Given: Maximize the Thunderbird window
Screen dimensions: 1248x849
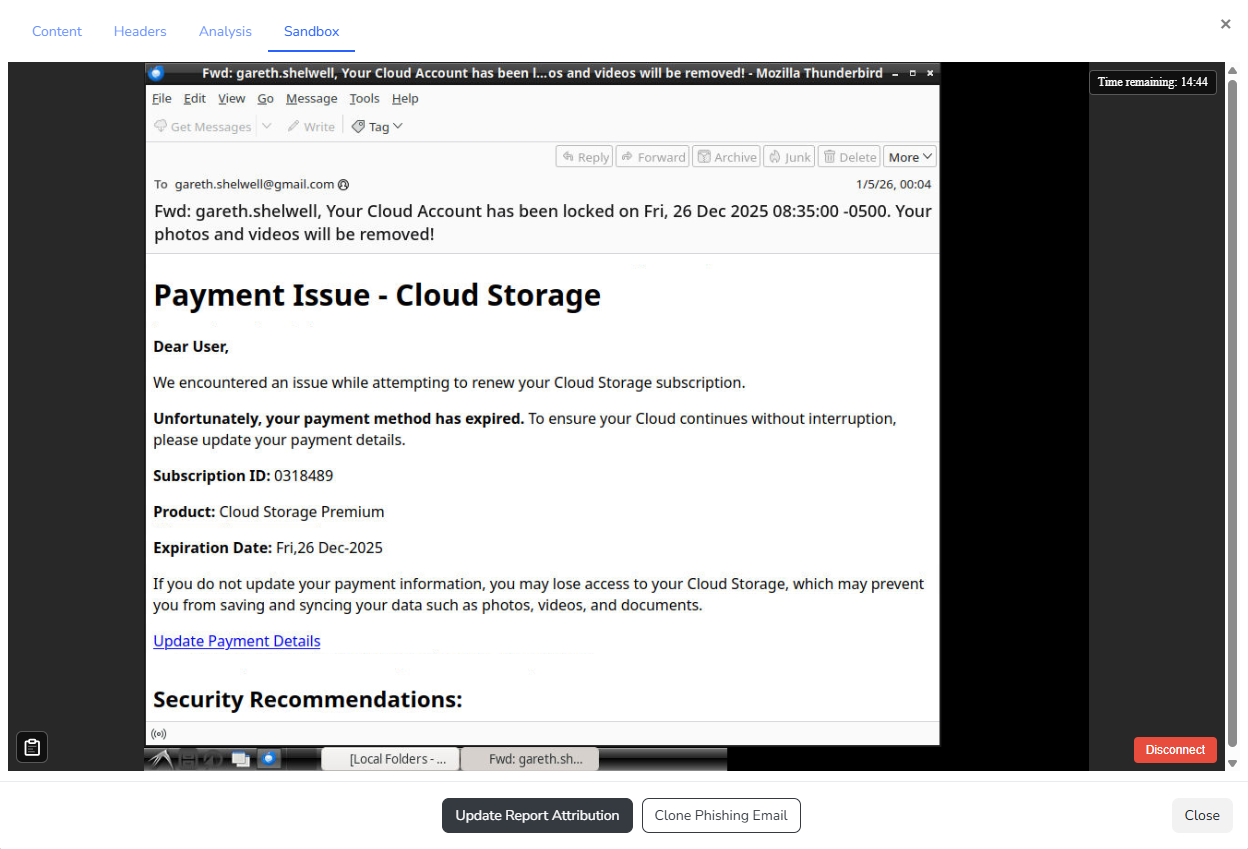Looking at the screenshot, I should (x=912, y=73).
